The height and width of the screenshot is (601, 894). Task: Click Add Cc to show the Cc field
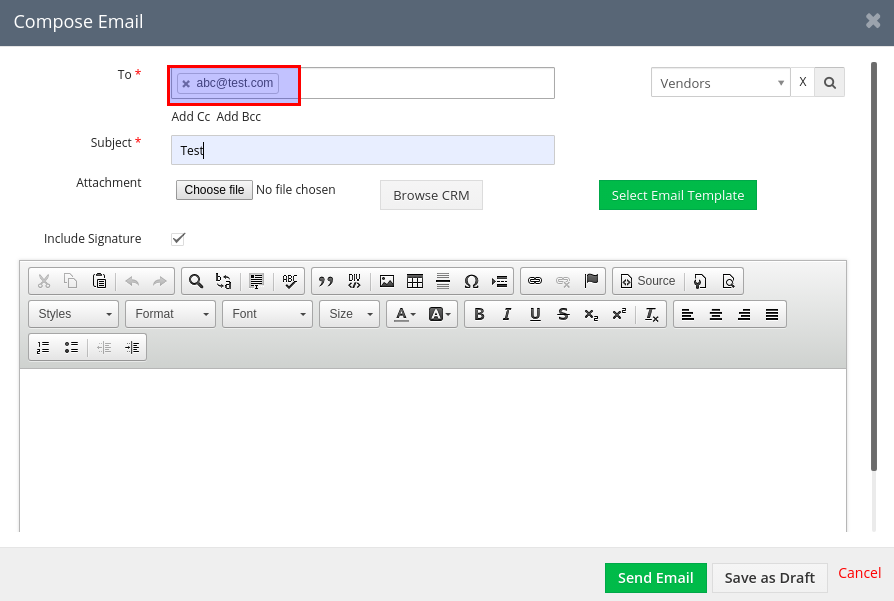pos(190,116)
